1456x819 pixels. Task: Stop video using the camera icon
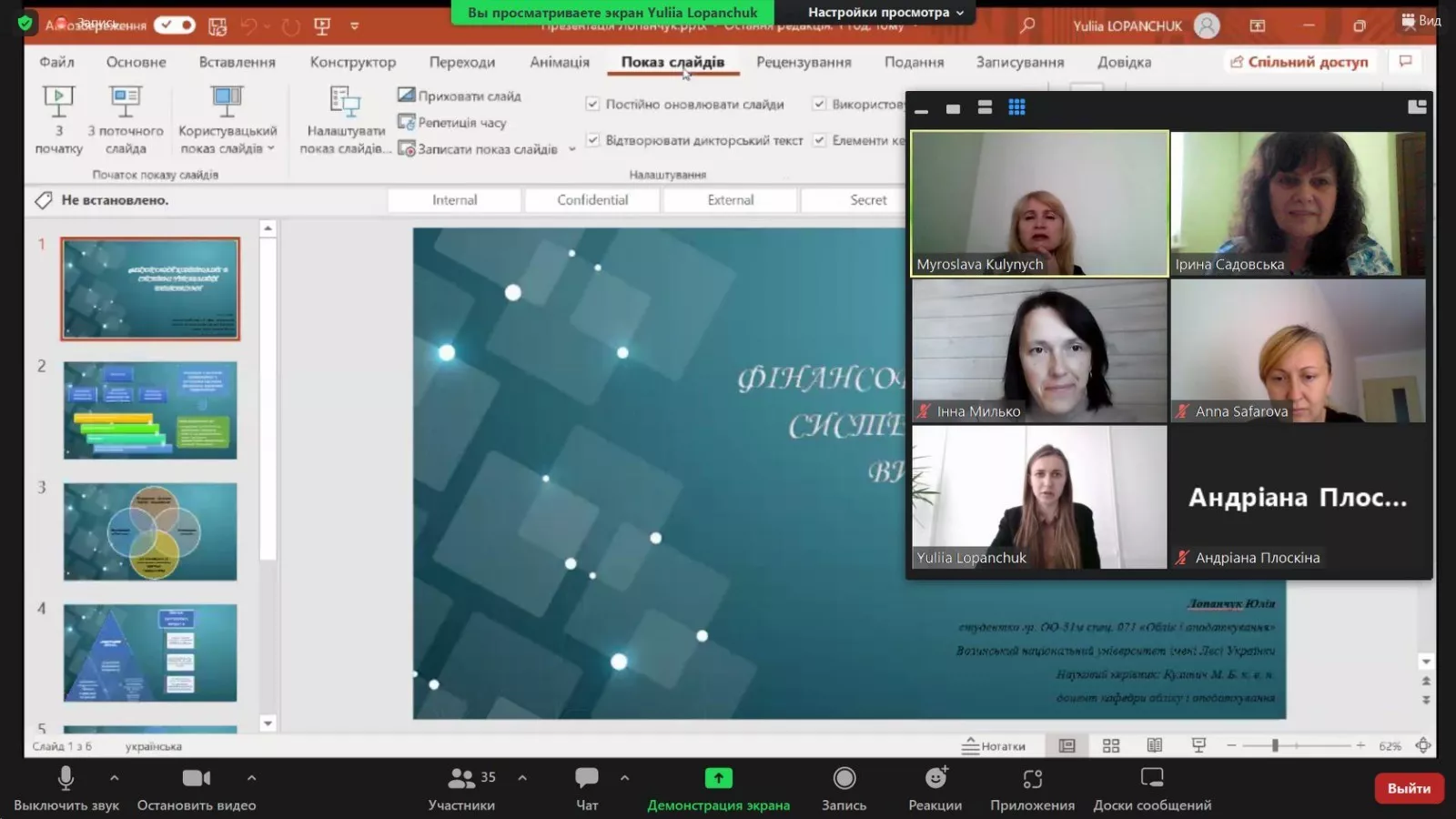(196, 779)
